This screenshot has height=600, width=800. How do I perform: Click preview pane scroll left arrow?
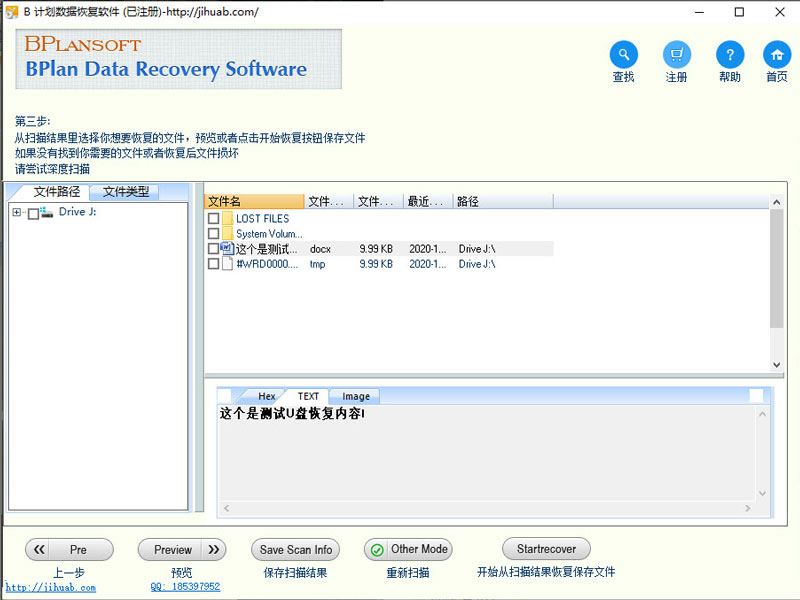point(227,508)
